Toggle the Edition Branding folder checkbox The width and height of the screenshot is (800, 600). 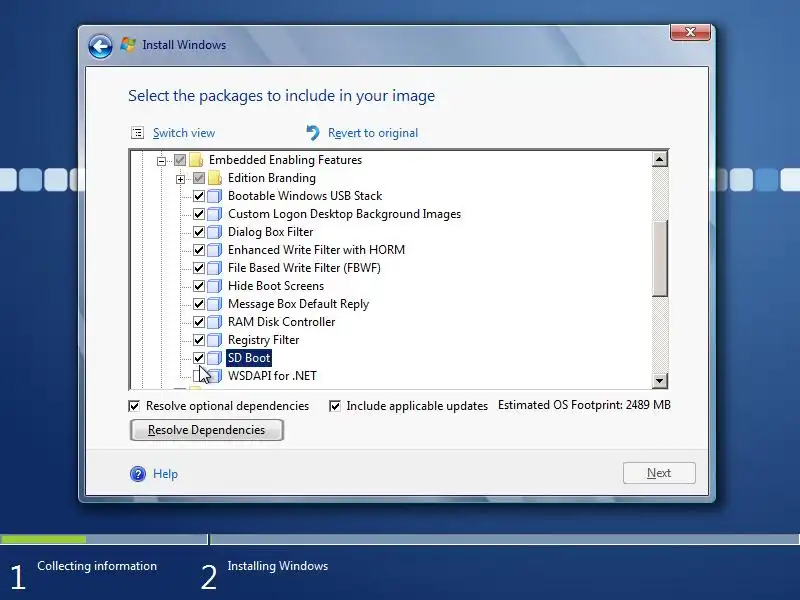pos(199,178)
